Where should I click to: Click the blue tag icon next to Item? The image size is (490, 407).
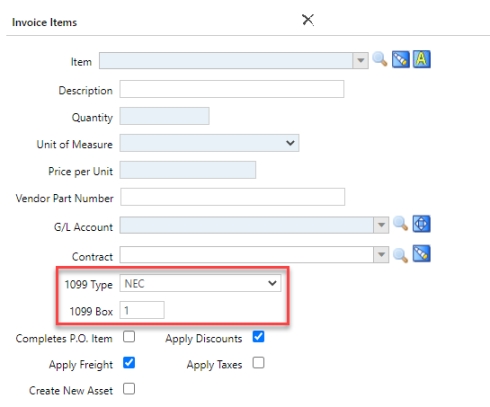click(400, 59)
